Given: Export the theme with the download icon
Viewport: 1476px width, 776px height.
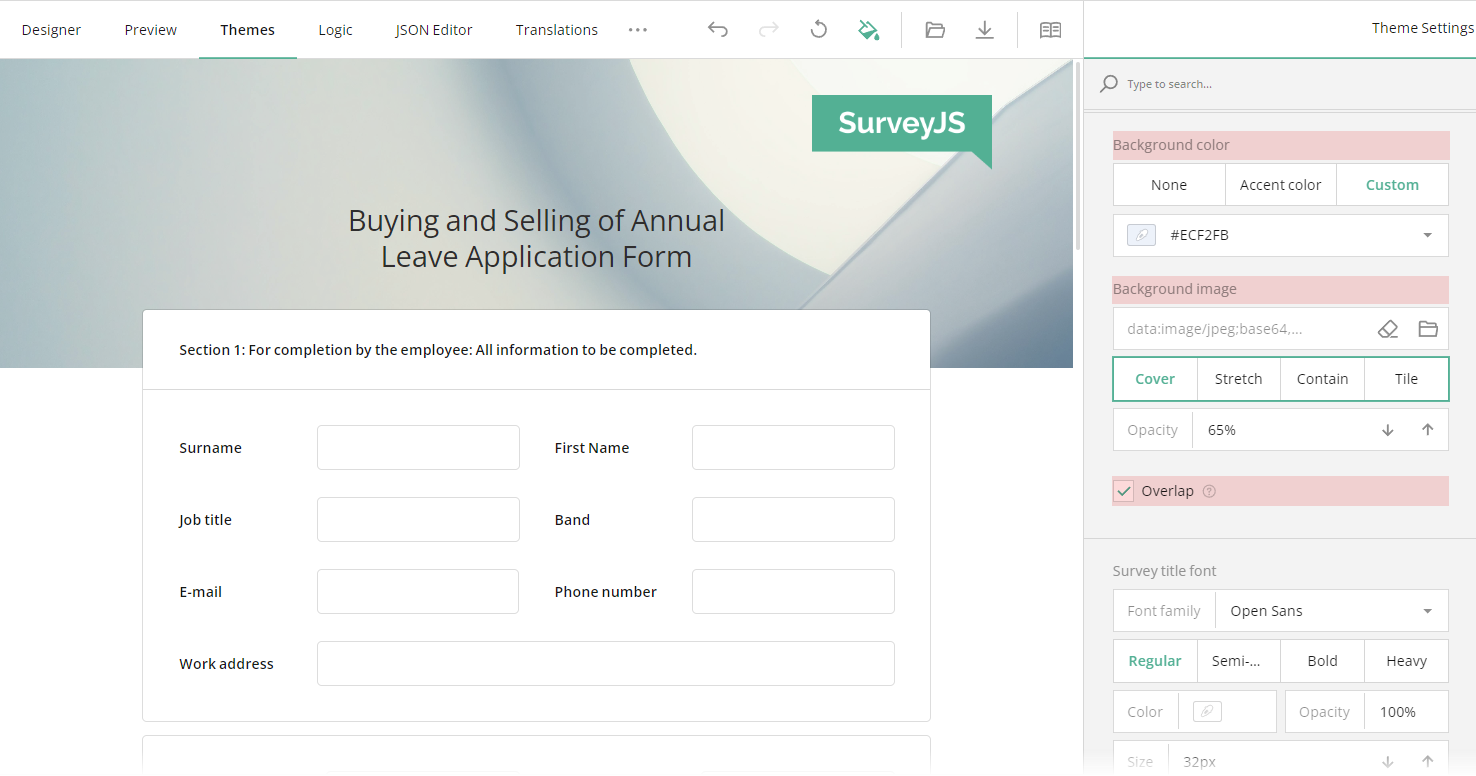Looking at the screenshot, I should pos(984,29).
